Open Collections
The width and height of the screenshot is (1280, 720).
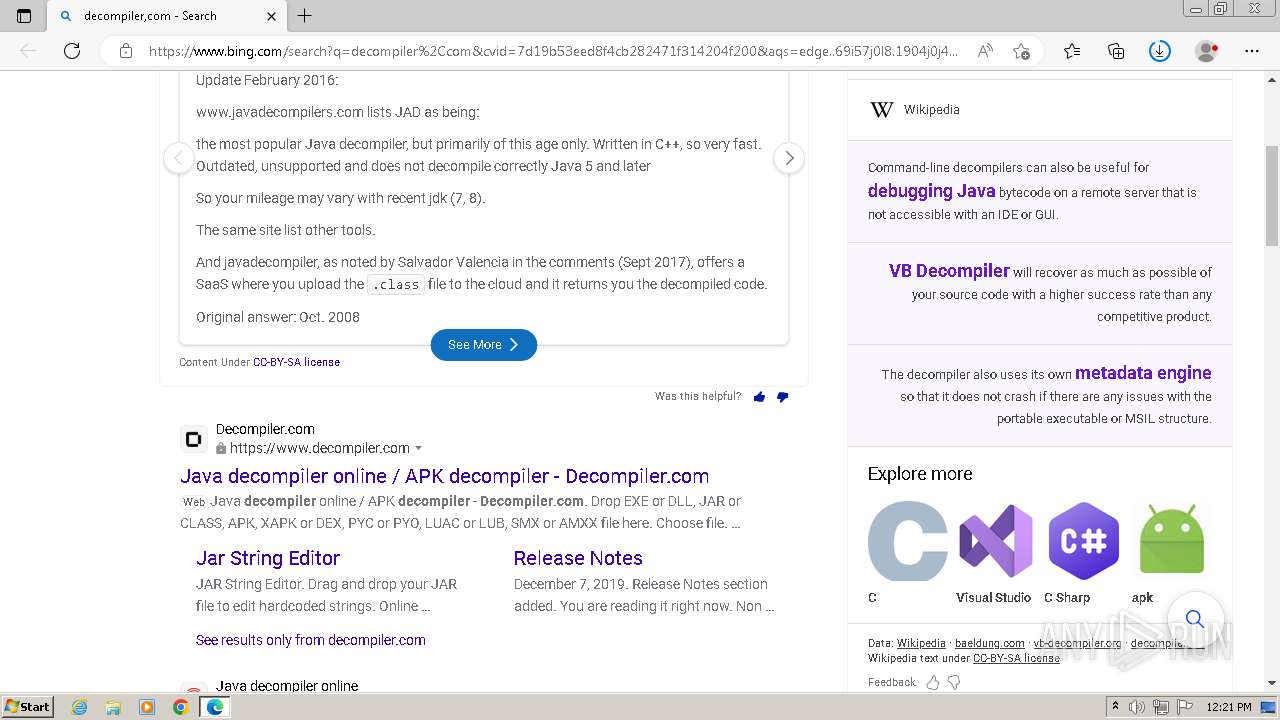point(1116,51)
